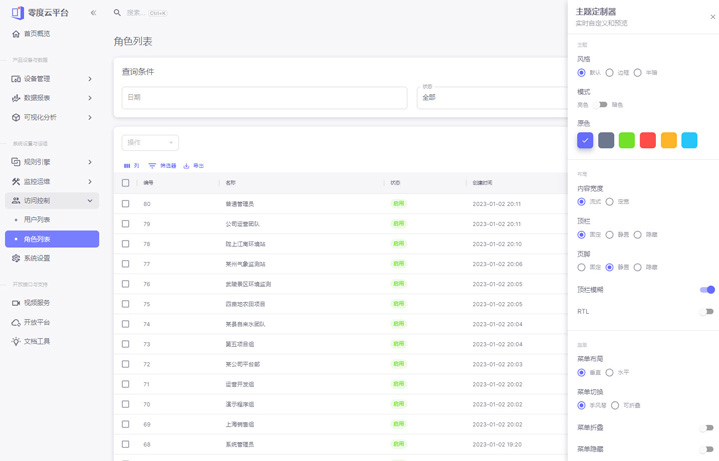Viewport: 719px width, 461px height.
Task: Sort by the 名称 column header
Action: click(230, 183)
